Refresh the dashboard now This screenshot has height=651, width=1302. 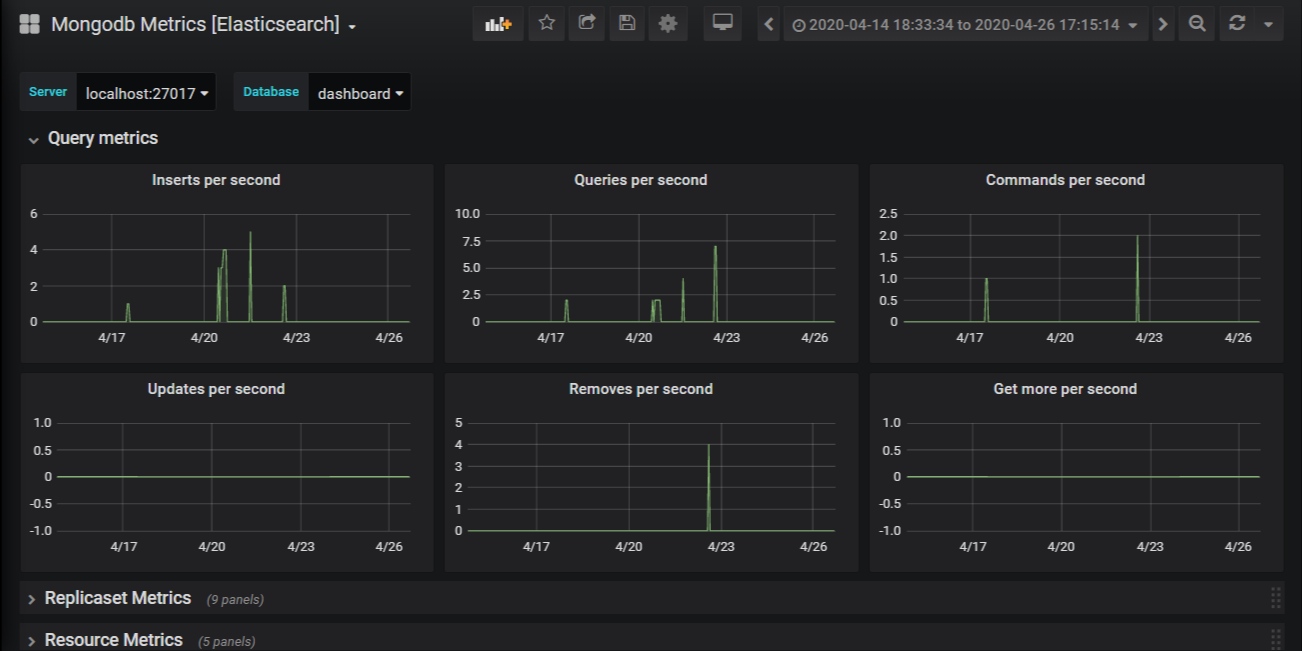[x=1237, y=24]
